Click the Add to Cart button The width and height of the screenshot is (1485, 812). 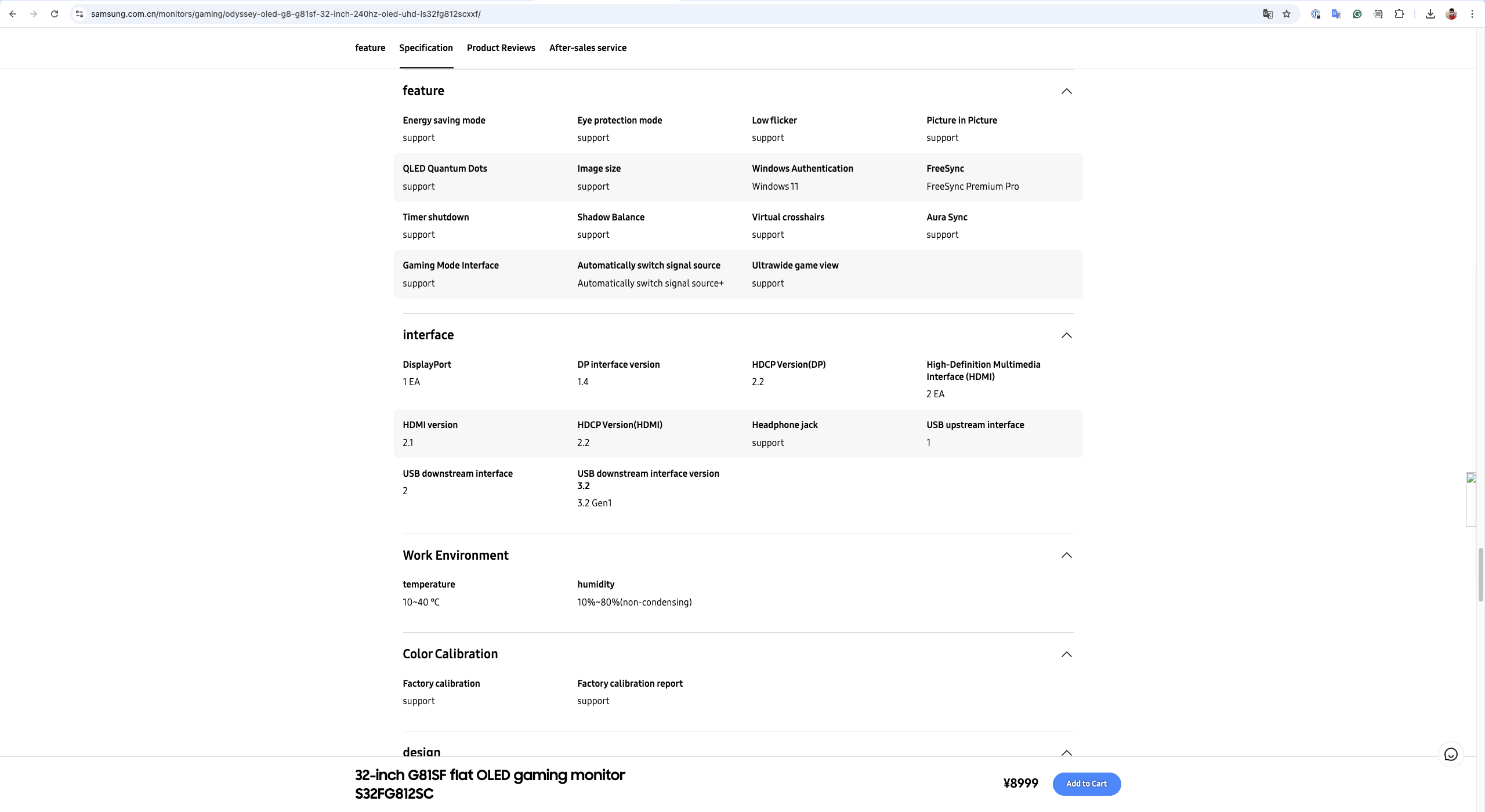coord(1086,784)
